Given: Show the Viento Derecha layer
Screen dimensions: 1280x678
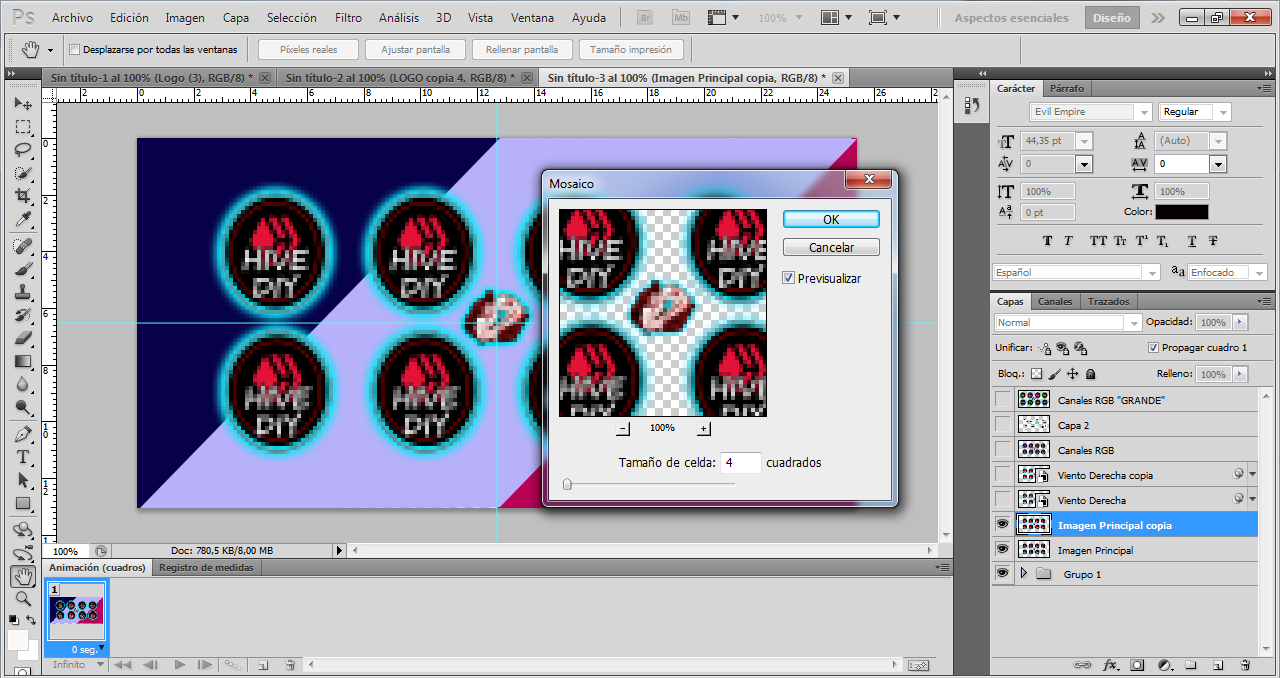Looking at the screenshot, I should (1002, 499).
